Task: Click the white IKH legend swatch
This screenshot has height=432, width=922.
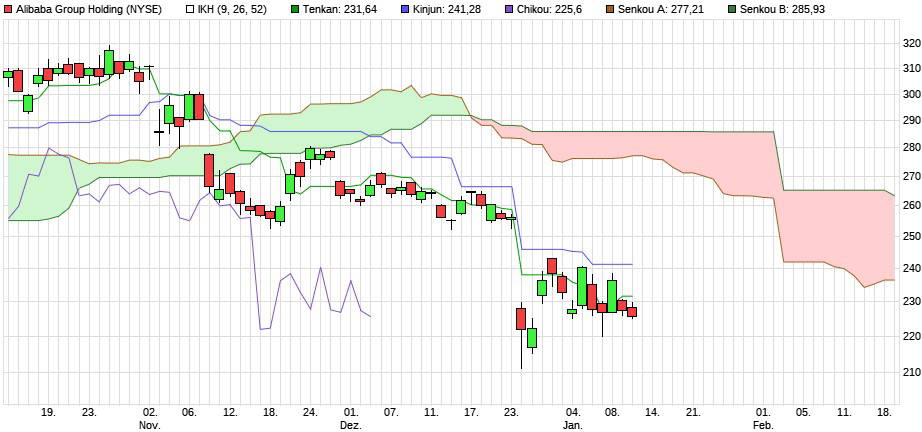Action: pyautogui.click(x=191, y=9)
